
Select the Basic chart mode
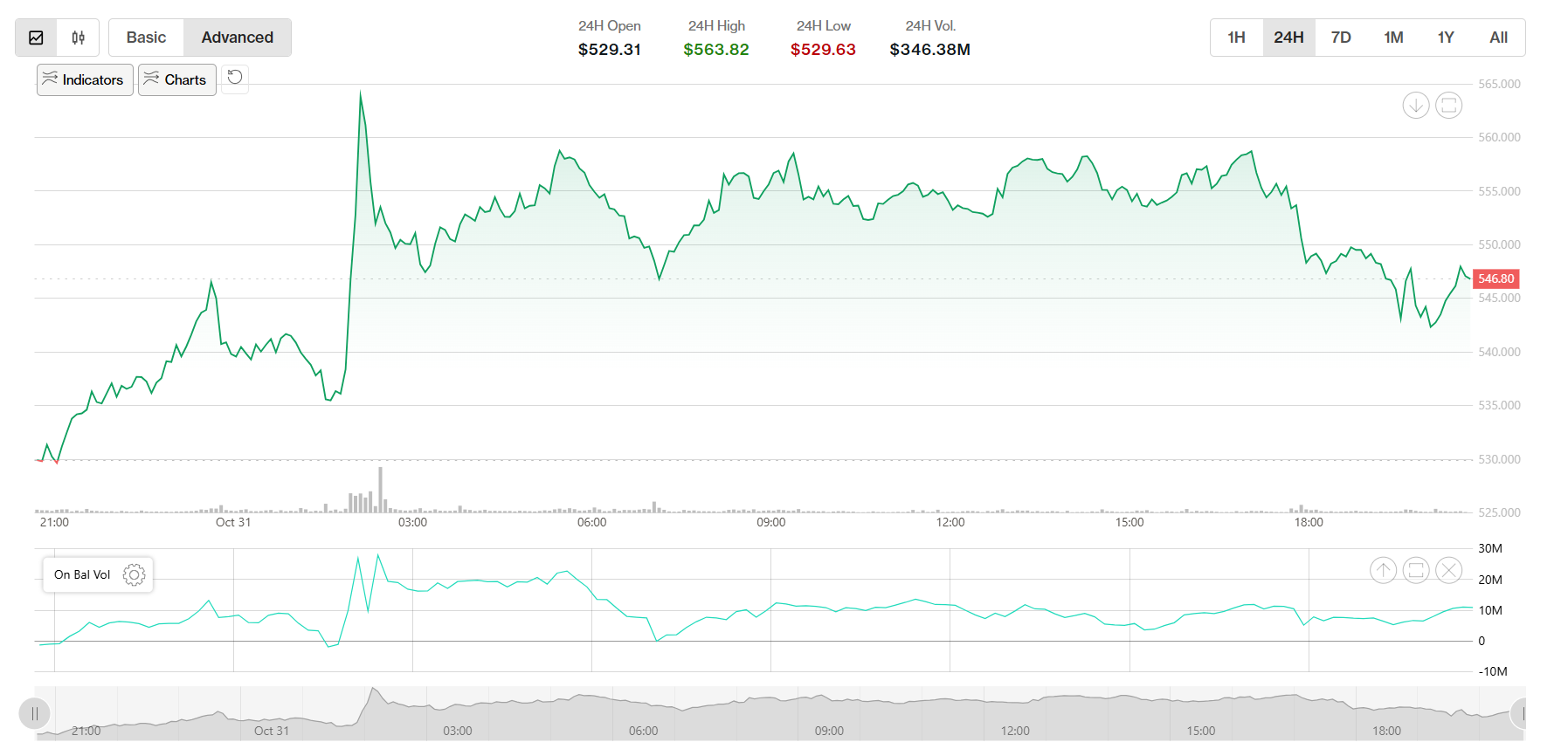pos(146,38)
